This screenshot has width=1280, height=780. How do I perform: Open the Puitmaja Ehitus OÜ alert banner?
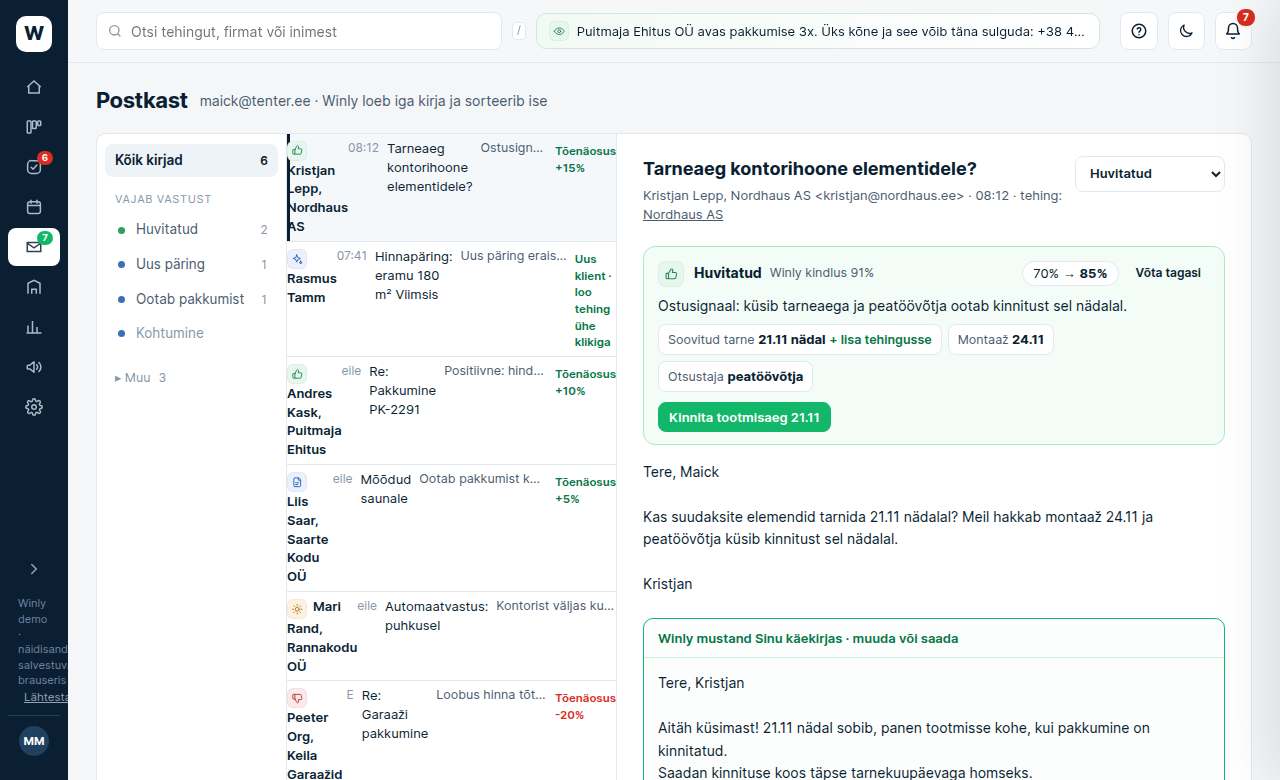[818, 31]
